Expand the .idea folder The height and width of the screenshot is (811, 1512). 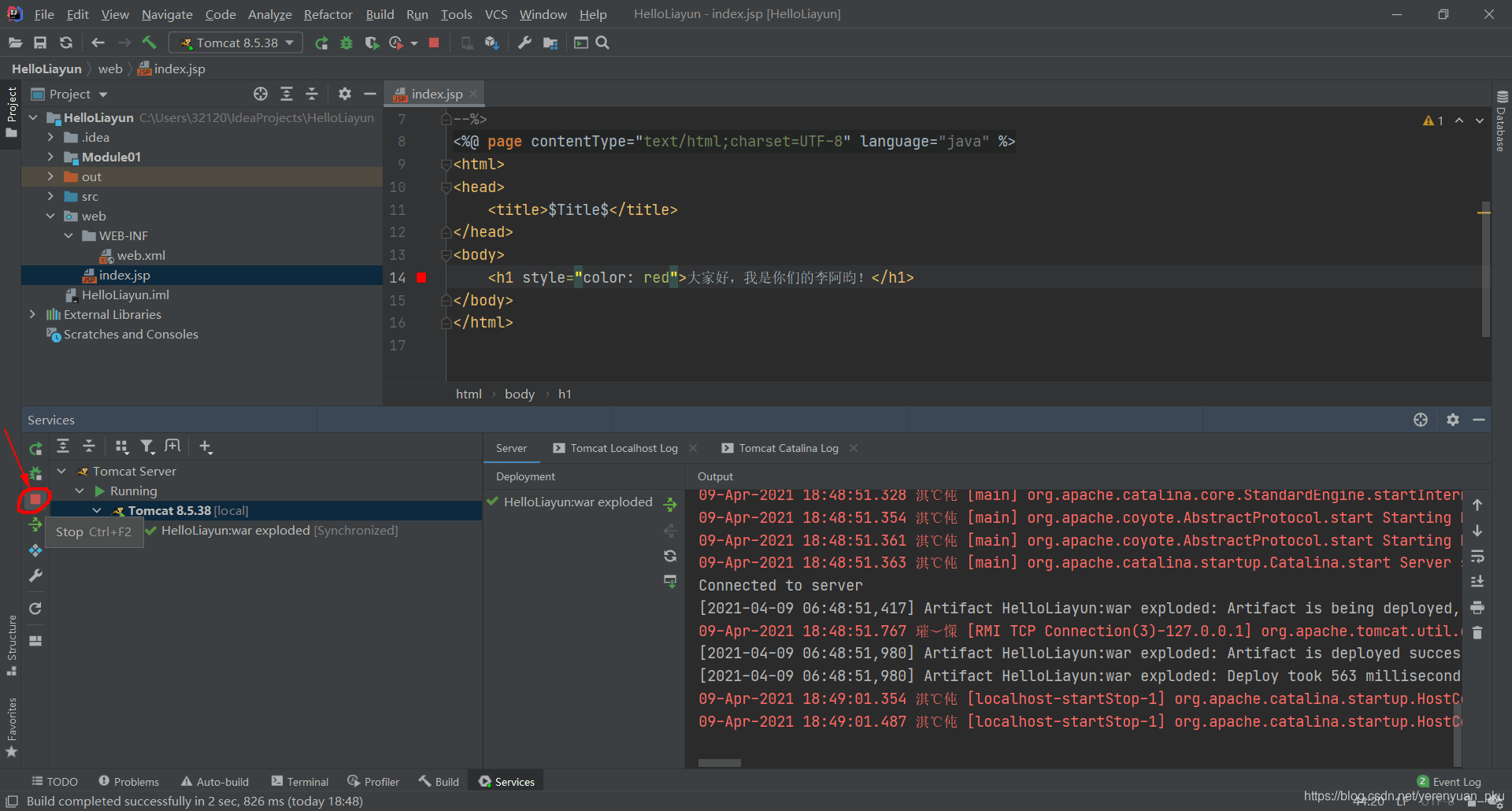[50, 137]
